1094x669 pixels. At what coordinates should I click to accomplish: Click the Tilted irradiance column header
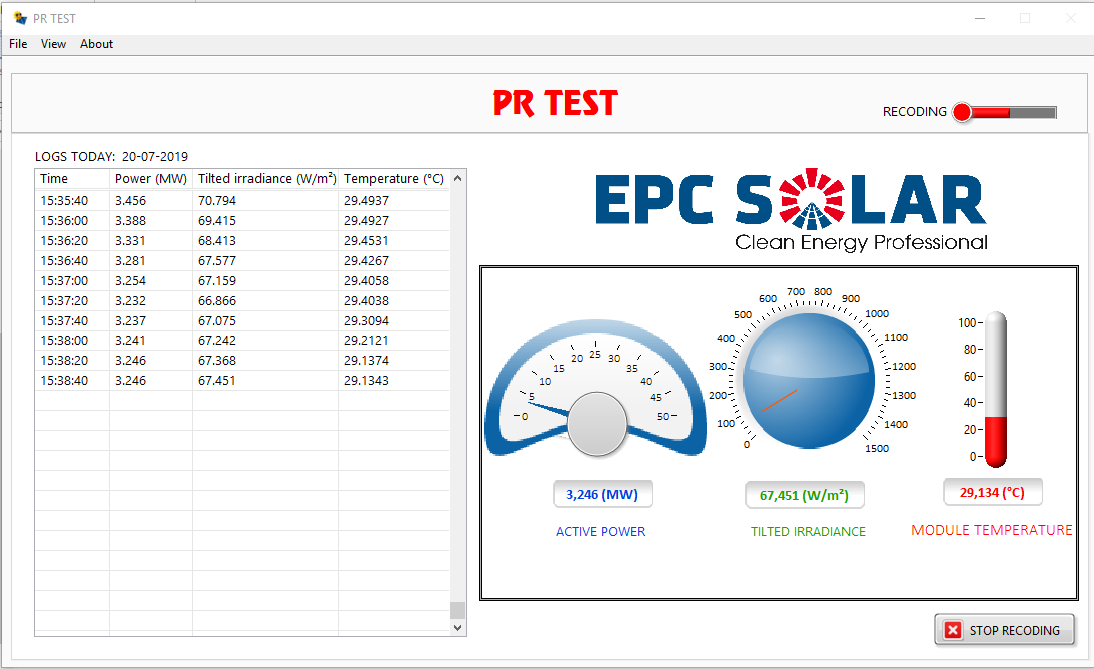click(266, 179)
